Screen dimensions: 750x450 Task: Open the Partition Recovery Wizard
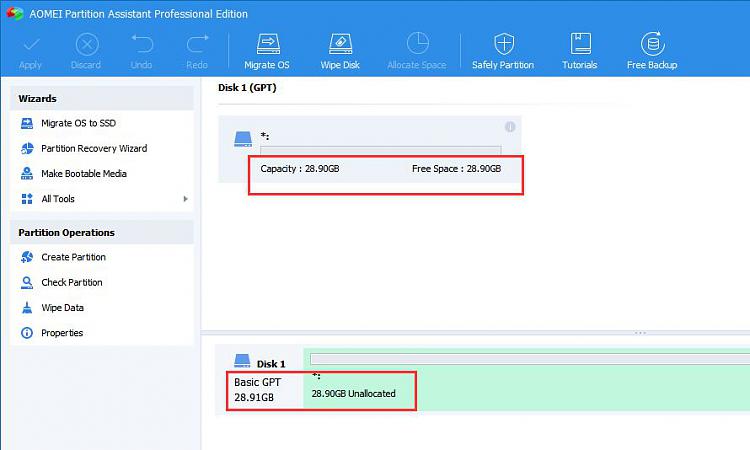102,149
